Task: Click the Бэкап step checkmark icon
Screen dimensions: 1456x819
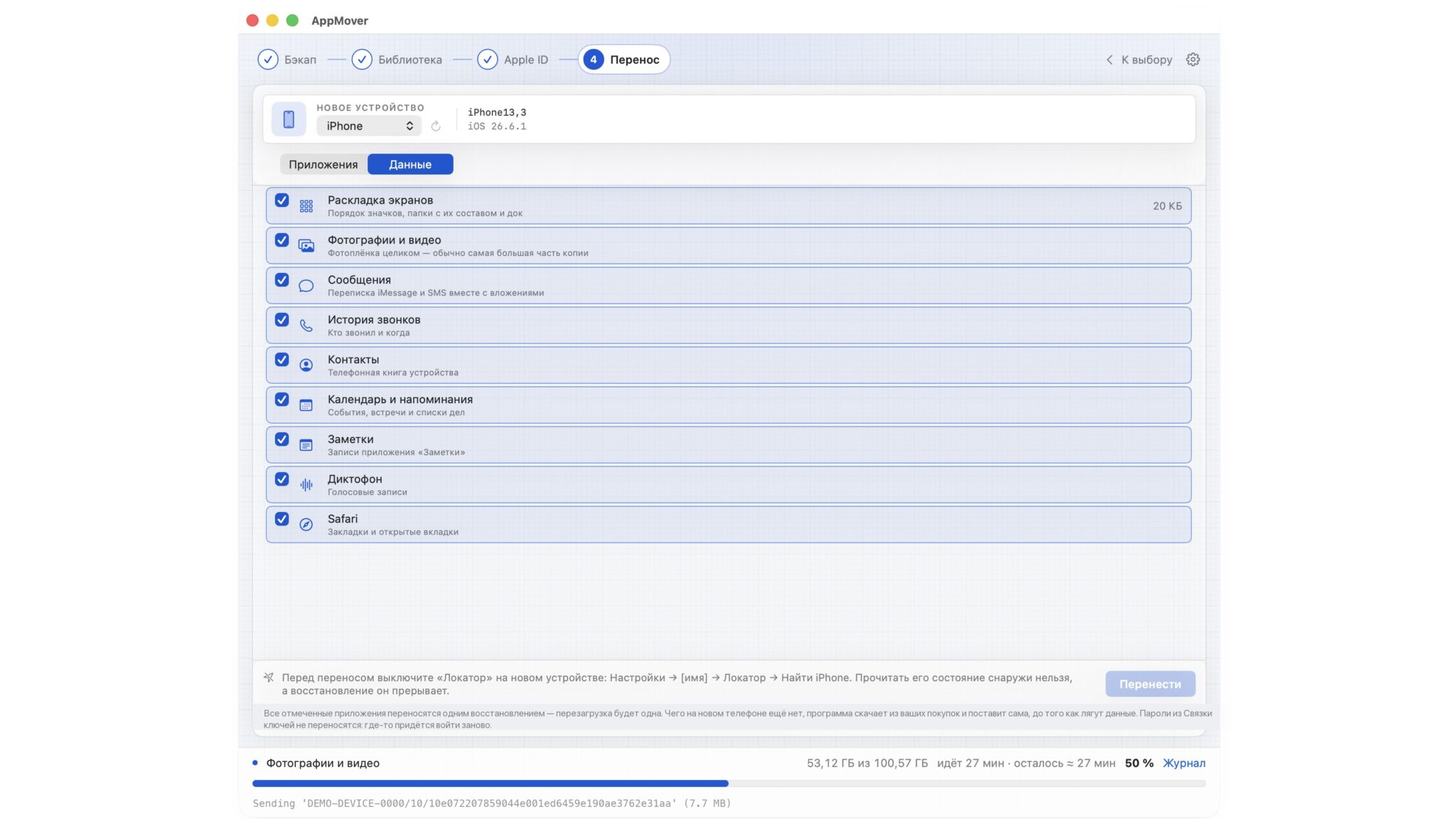Action: pos(267,60)
